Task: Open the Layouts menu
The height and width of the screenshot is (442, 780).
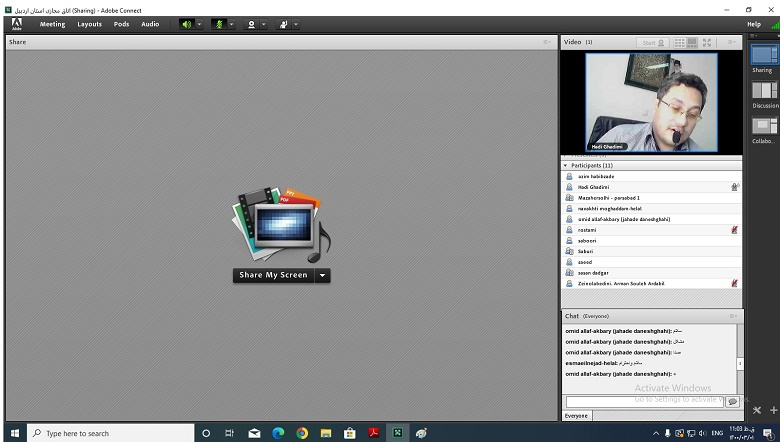Action: pyautogui.click(x=90, y=24)
